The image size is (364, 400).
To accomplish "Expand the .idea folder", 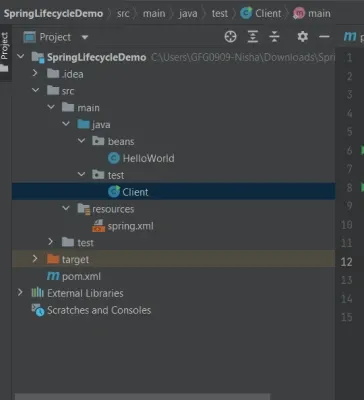I will pos(35,73).
